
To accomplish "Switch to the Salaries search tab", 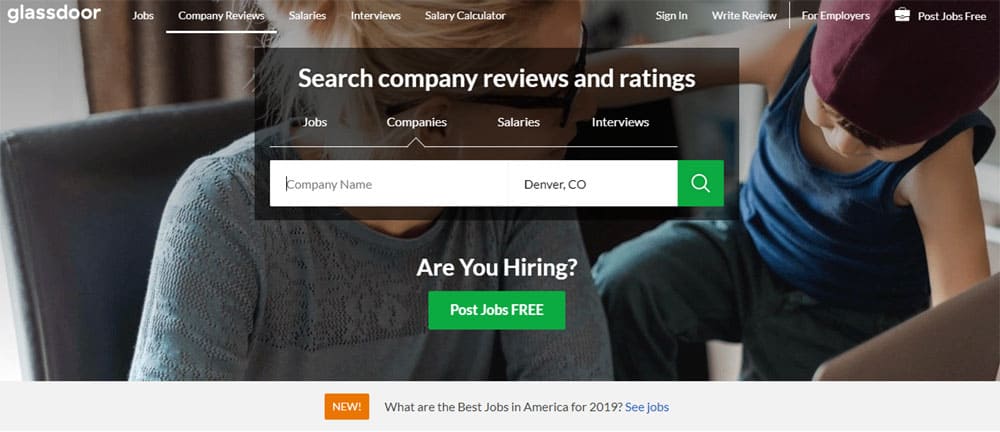I will tap(518, 123).
